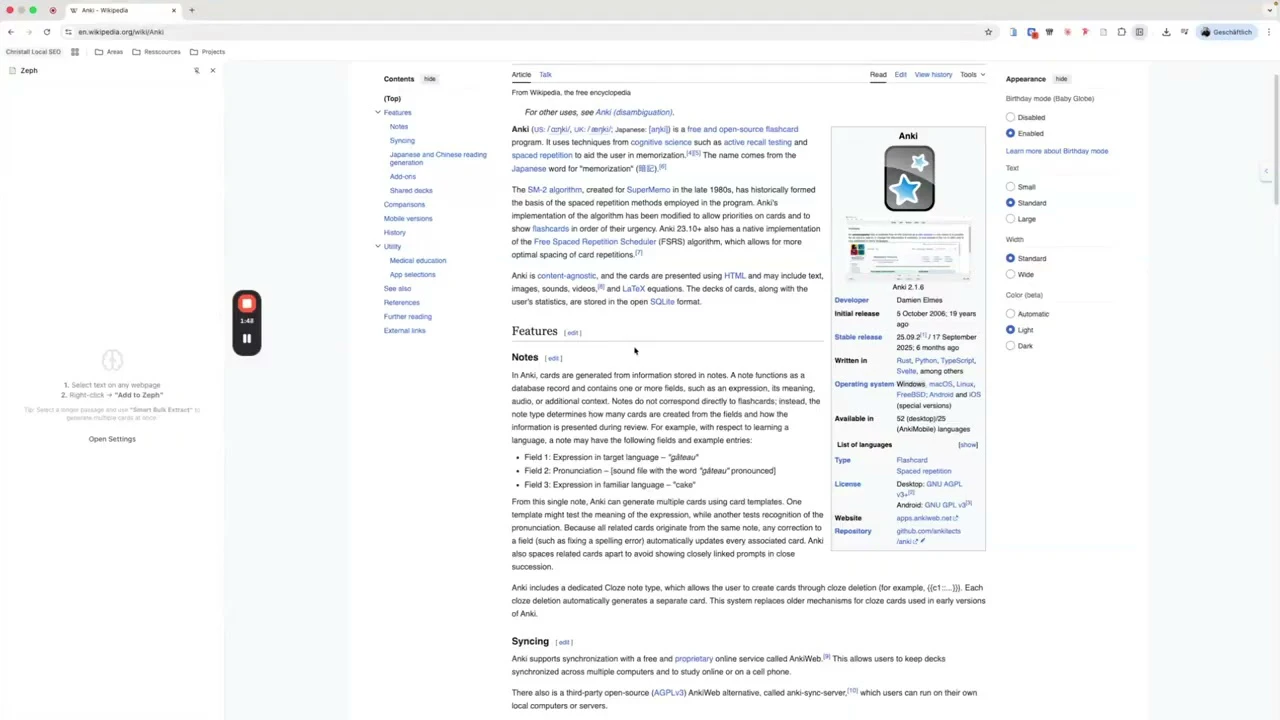Open a new browser tab
This screenshot has width=1280, height=720.
click(192, 10)
